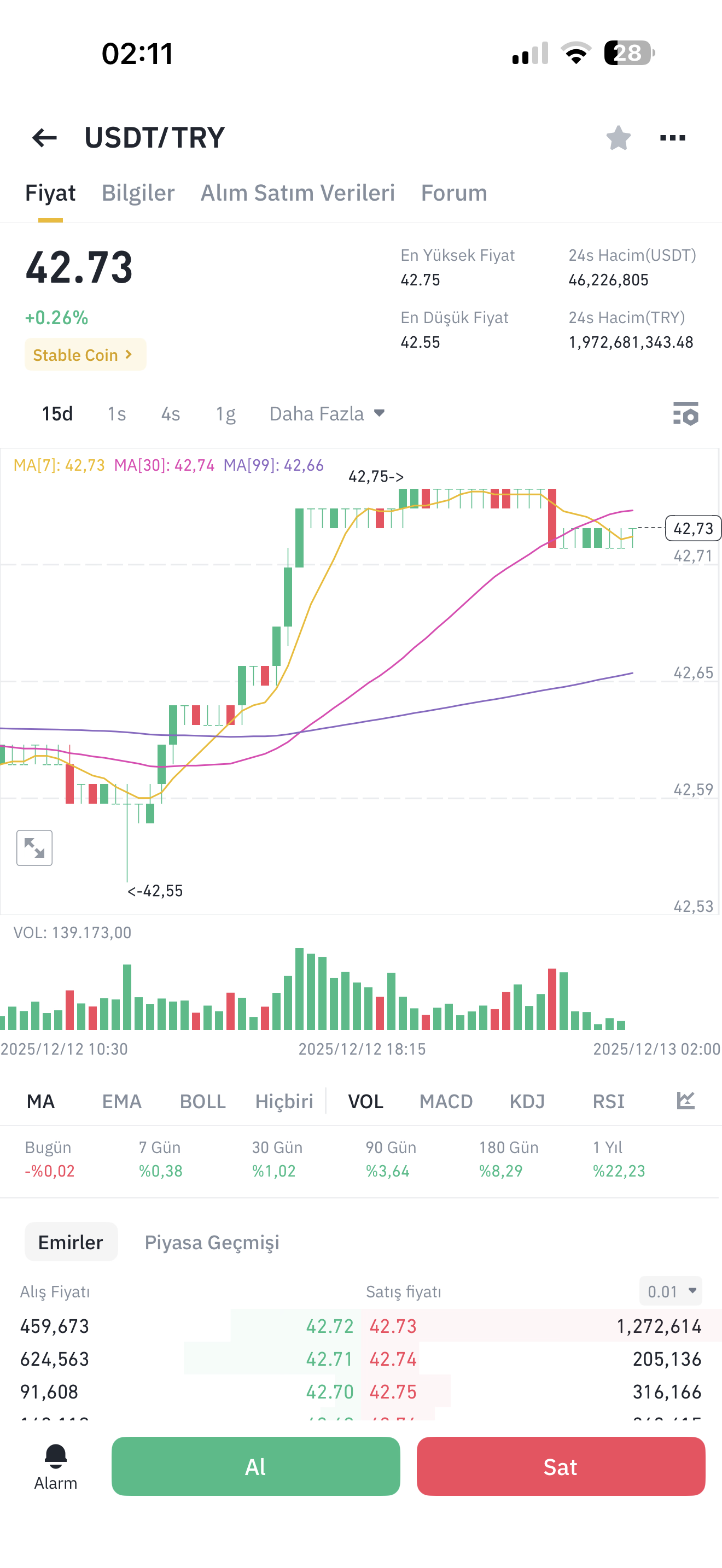Open the three-dot more options menu
722x1568 pixels.
point(672,138)
